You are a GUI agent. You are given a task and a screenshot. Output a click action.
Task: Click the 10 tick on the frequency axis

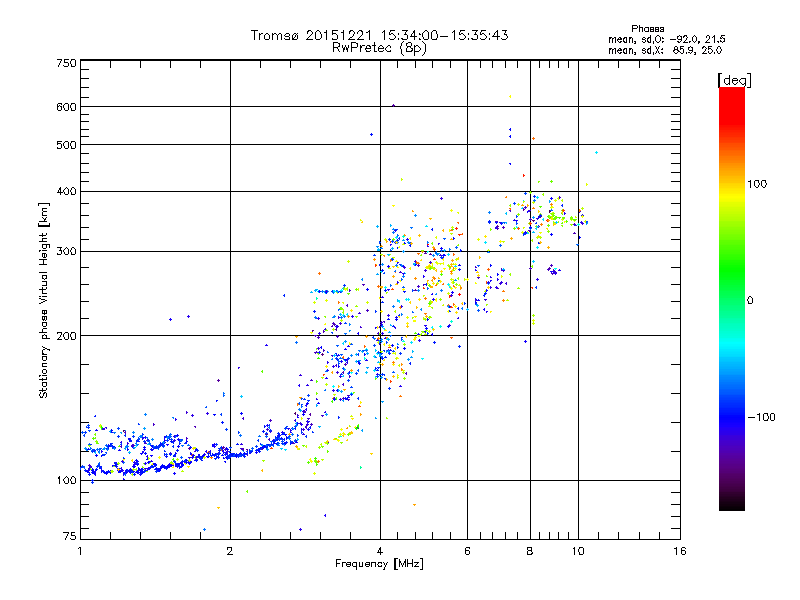pos(577,551)
